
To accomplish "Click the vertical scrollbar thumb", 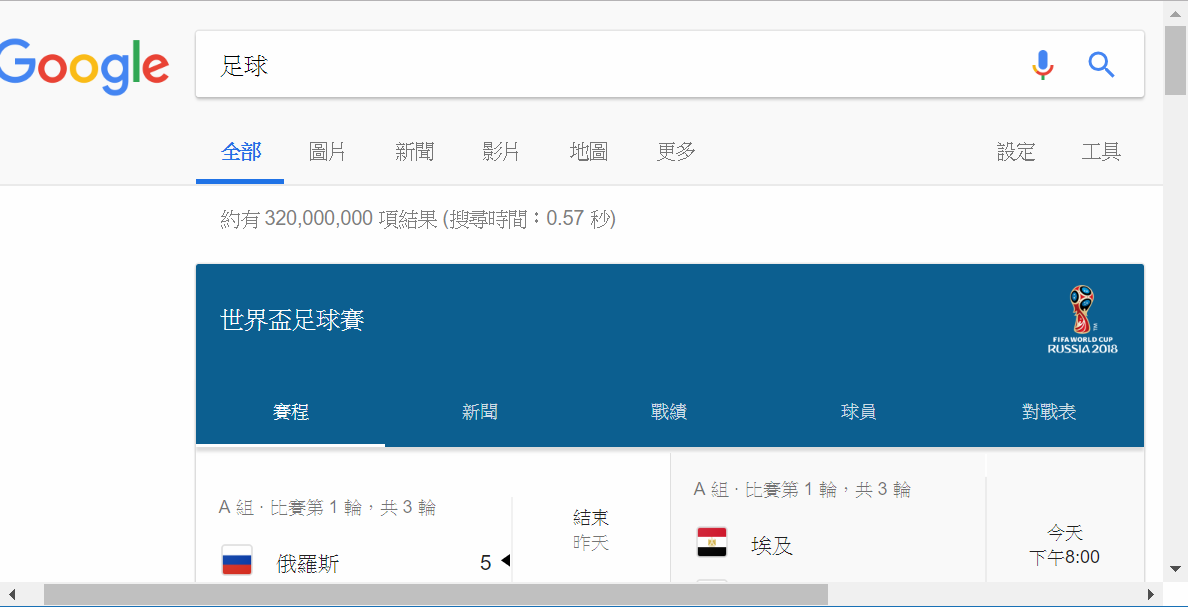I will 1175,61.
